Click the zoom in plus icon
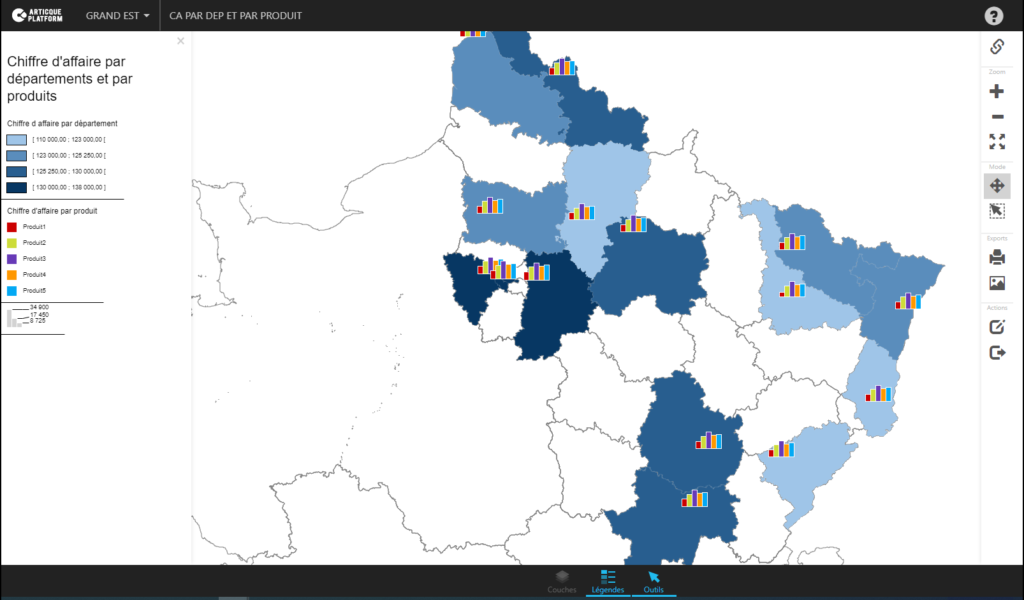Image resolution: width=1024 pixels, height=600 pixels. [x=996, y=90]
